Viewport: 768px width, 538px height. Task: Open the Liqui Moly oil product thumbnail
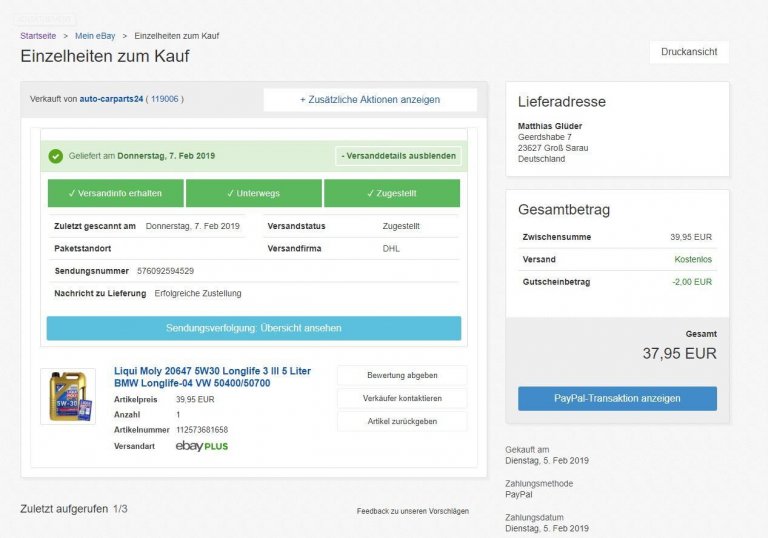pyautogui.click(x=68, y=396)
